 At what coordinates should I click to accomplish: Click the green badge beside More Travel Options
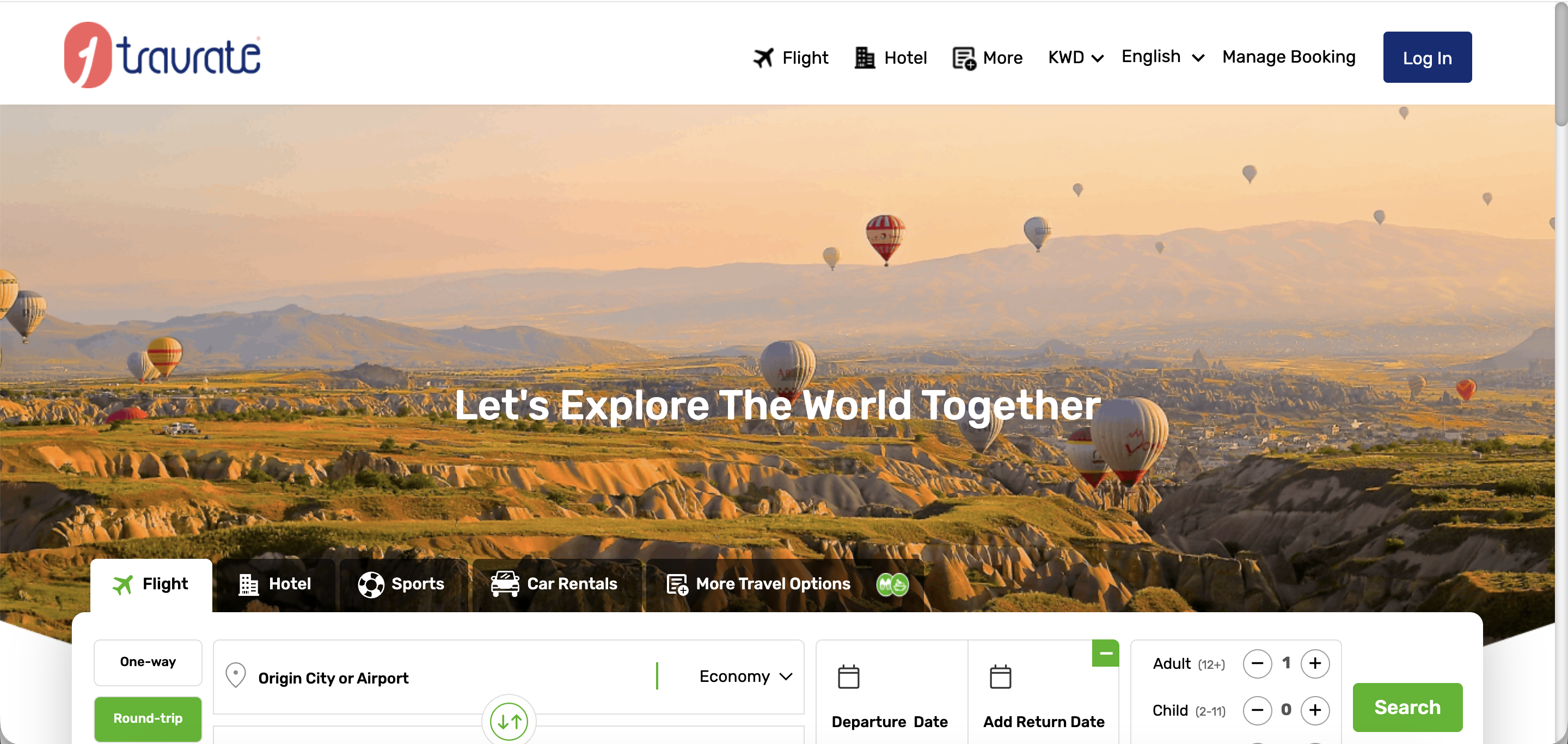tap(892, 584)
